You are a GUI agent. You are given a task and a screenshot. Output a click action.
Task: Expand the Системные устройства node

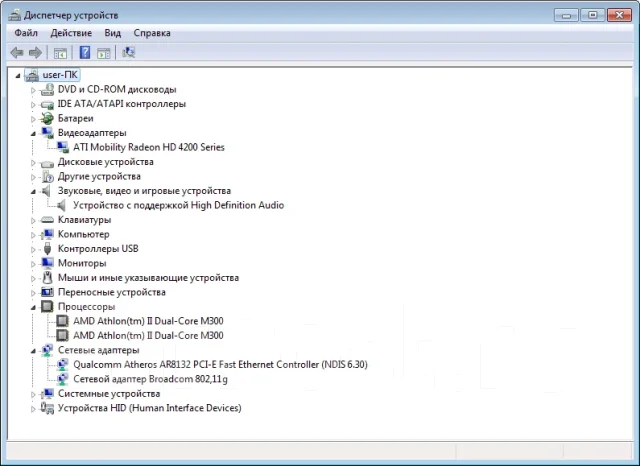tap(33, 394)
